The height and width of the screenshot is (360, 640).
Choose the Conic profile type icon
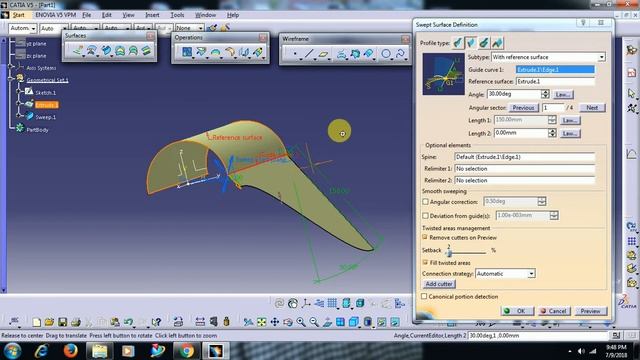tap(497, 42)
